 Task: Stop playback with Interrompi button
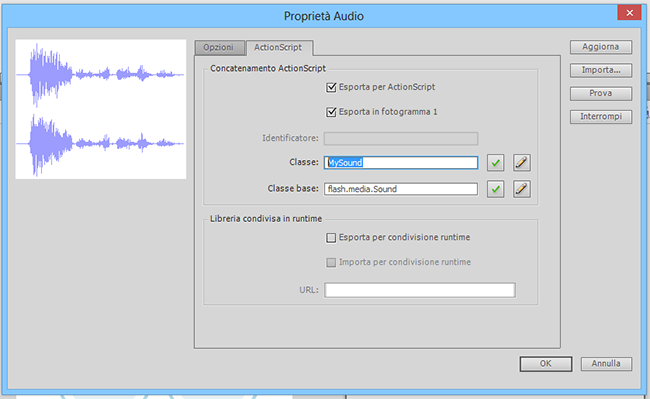coord(601,116)
